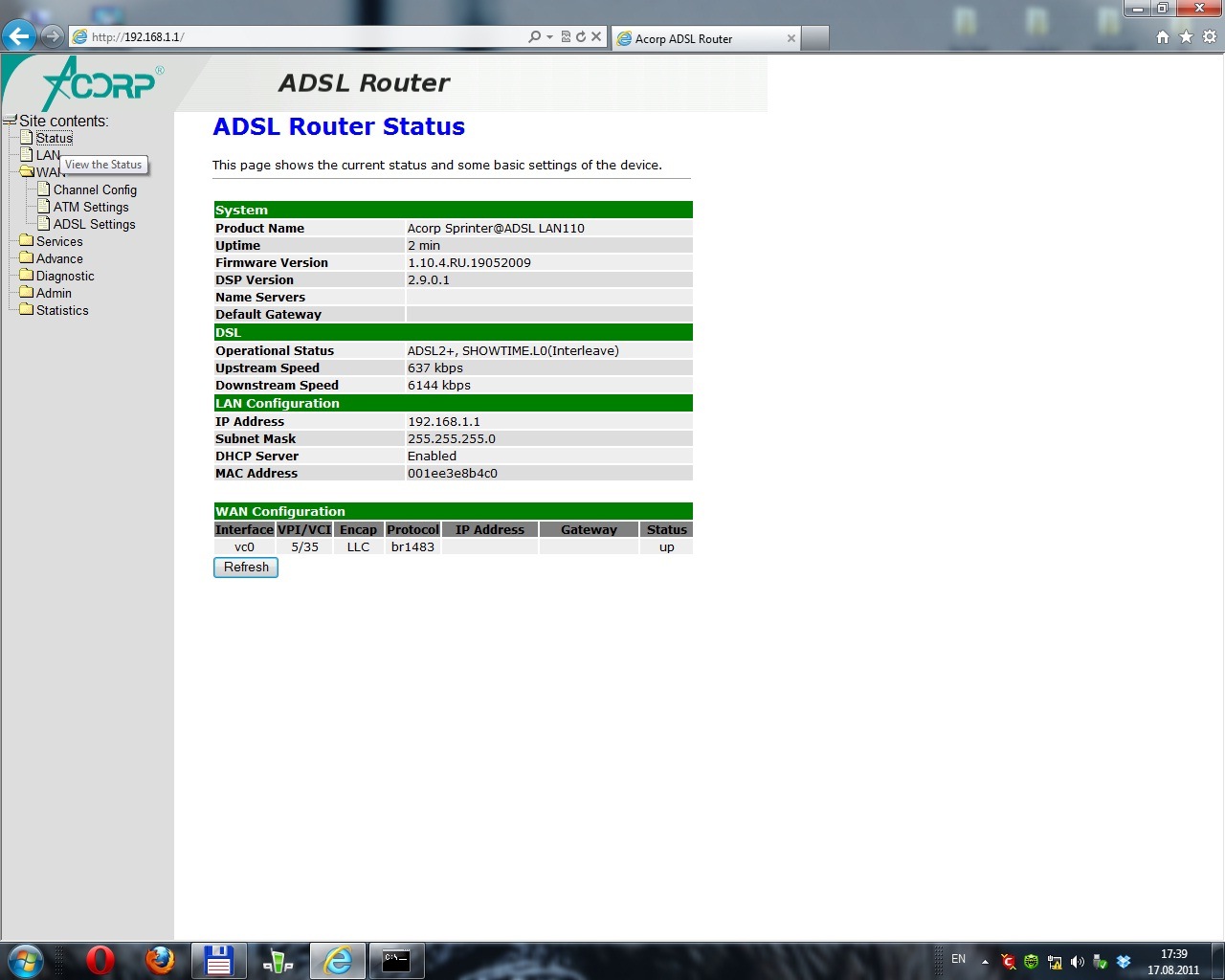The height and width of the screenshot is (980, 1225).
Task: Launch Firefox from the taskbar
Action: (x=160, y=960)
